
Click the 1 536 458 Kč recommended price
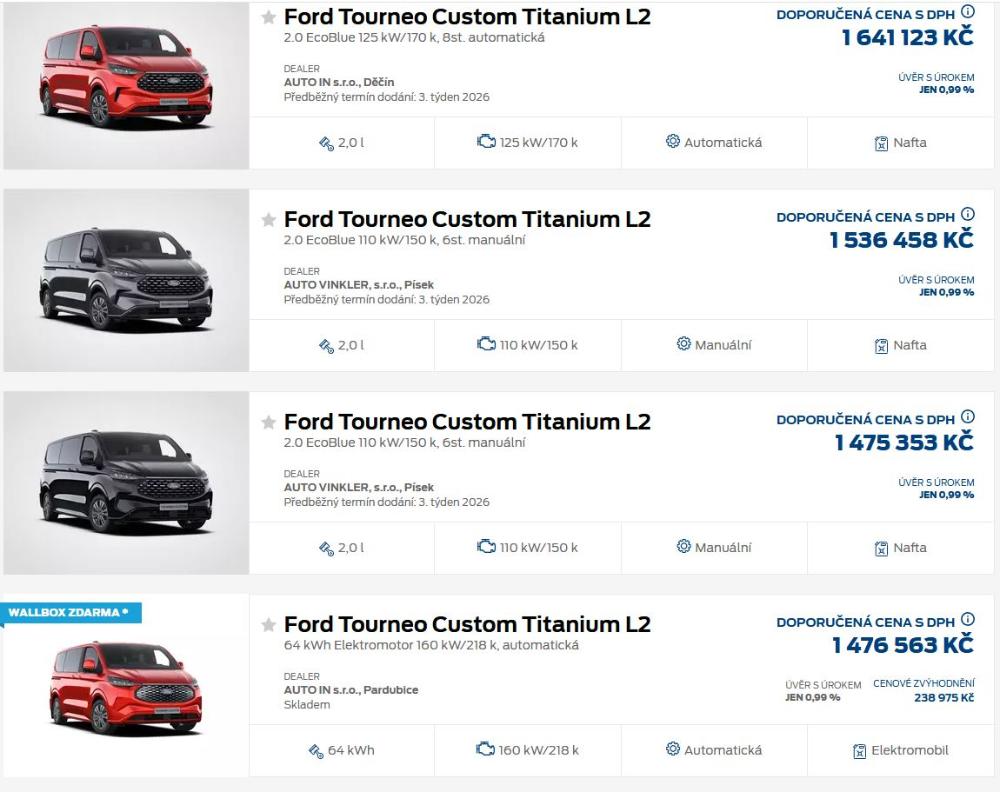coord(901,240)
